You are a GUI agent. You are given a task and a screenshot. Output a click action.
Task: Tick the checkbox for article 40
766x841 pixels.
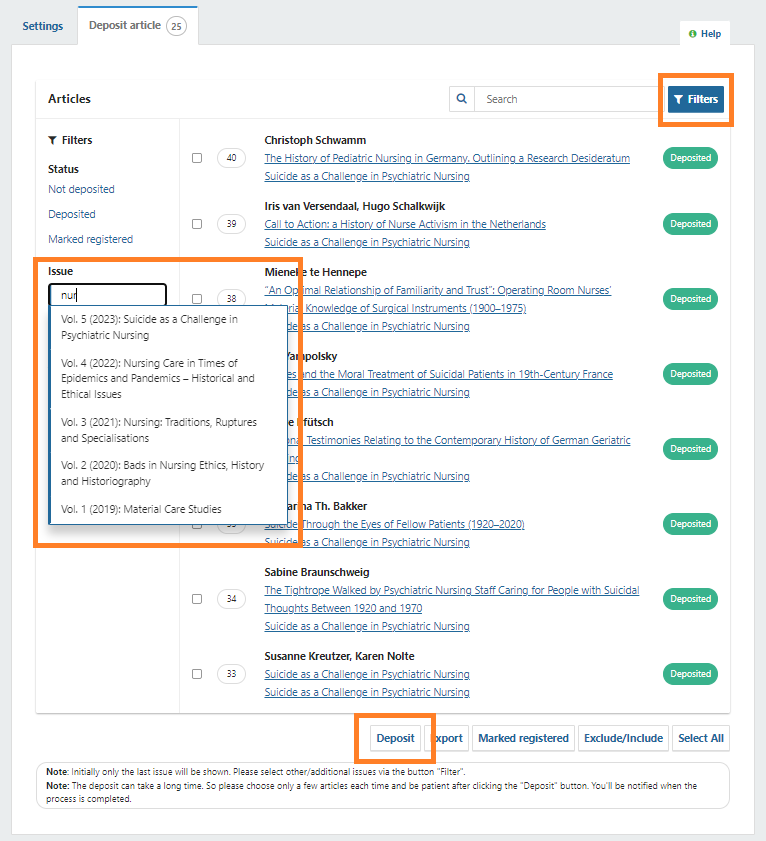pyautogui.click(x=197, y=158)
